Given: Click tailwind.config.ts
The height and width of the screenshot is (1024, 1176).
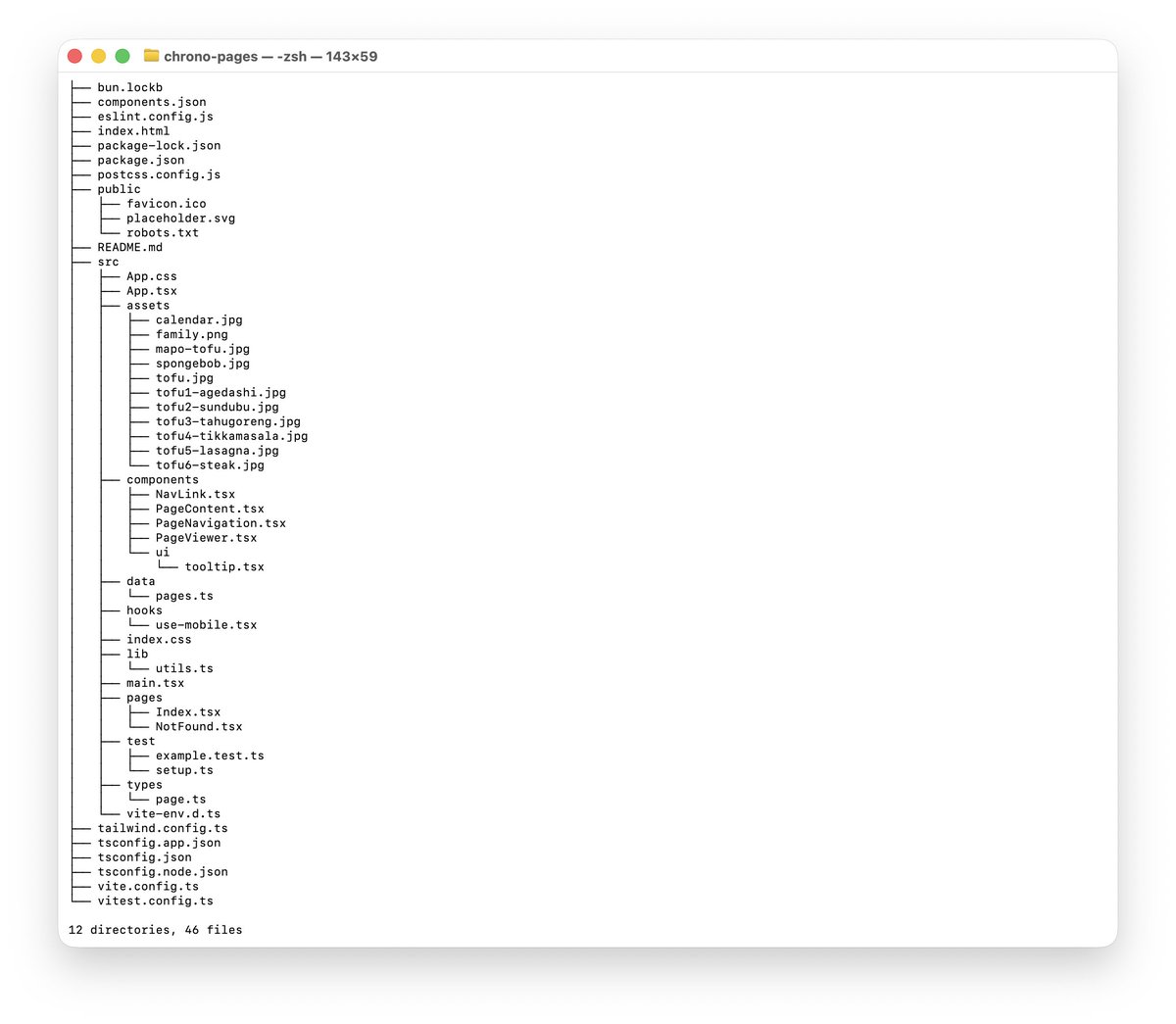Looking at the screenshot, I should click(163, 828).
